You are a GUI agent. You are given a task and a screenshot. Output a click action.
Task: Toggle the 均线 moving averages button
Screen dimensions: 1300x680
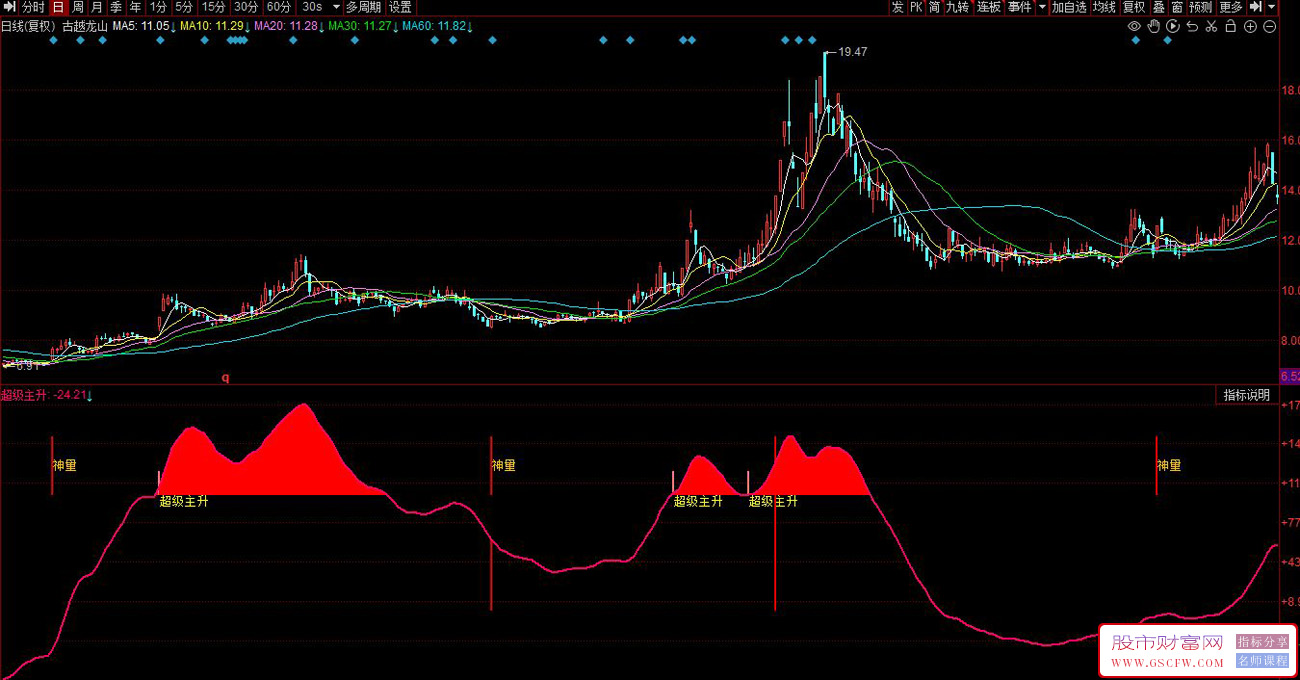point(1104,7)
